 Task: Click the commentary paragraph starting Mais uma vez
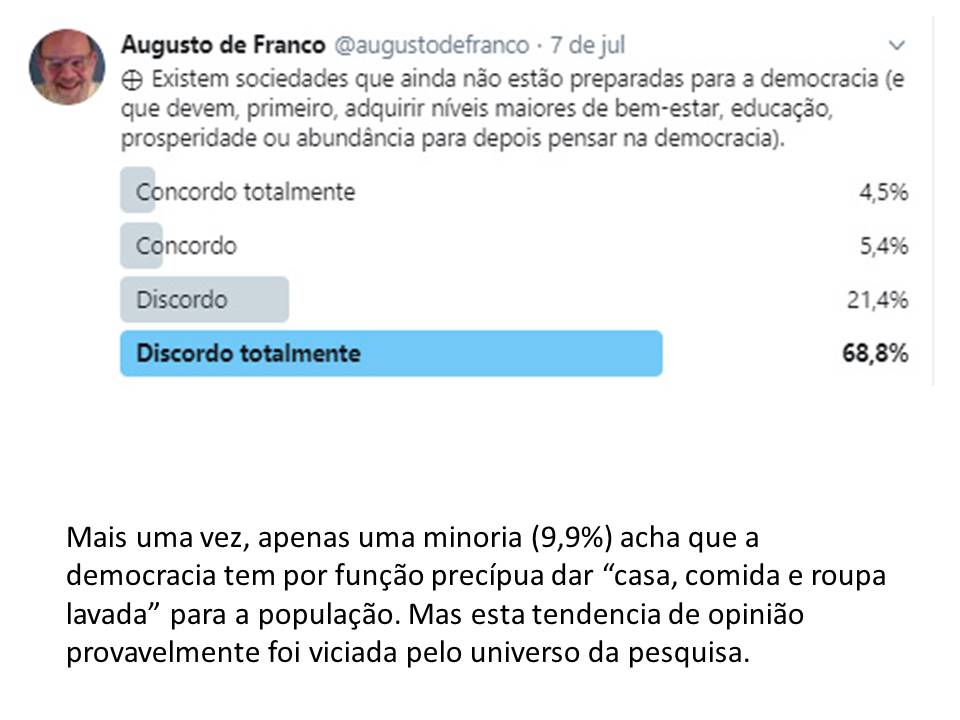click(476, 594)
